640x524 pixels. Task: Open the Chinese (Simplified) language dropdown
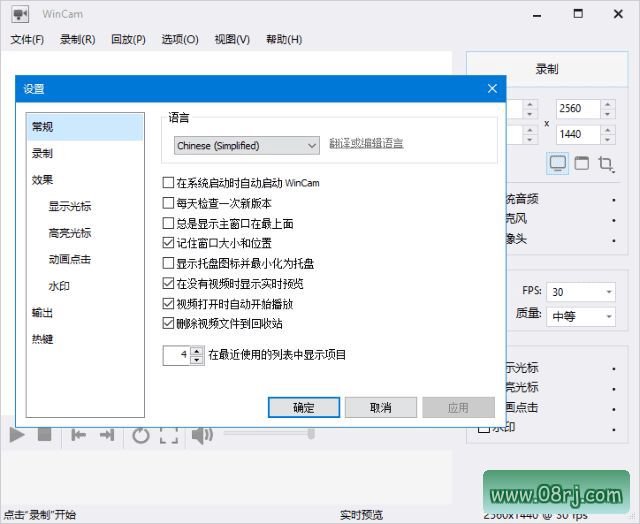pos(245,145)
